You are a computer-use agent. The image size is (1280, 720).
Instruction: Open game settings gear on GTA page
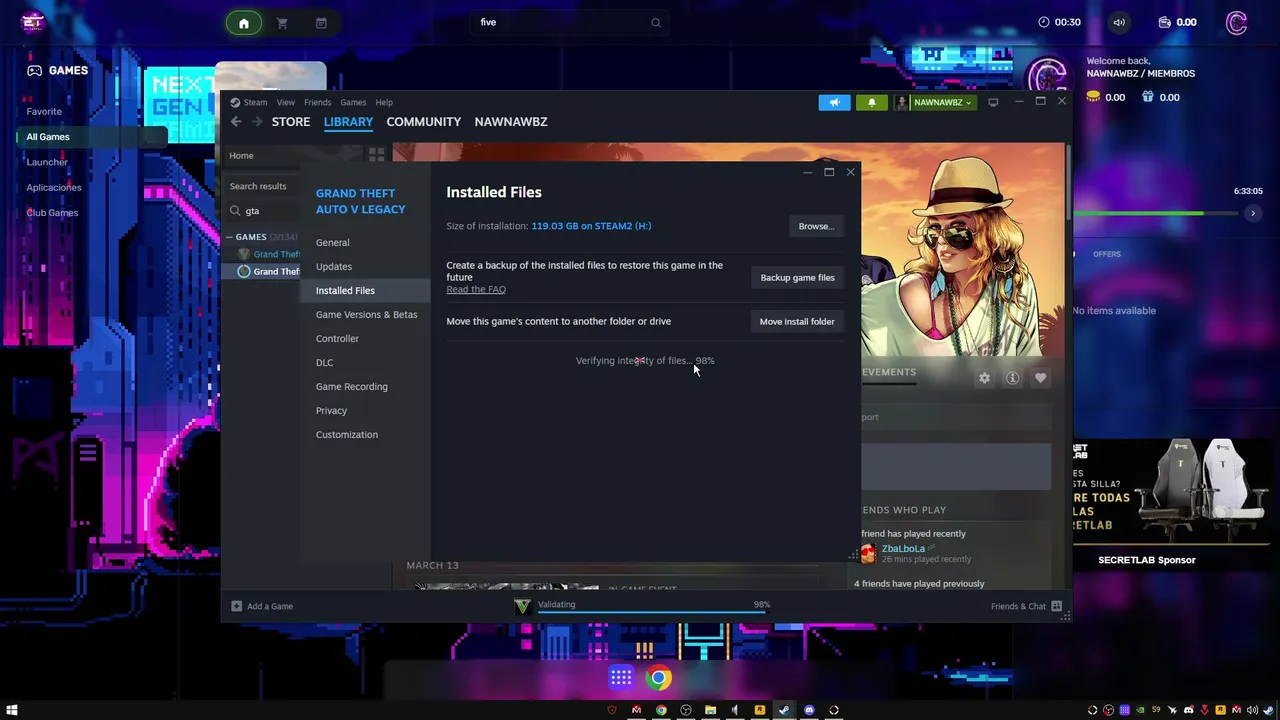(x=985, y=378)
